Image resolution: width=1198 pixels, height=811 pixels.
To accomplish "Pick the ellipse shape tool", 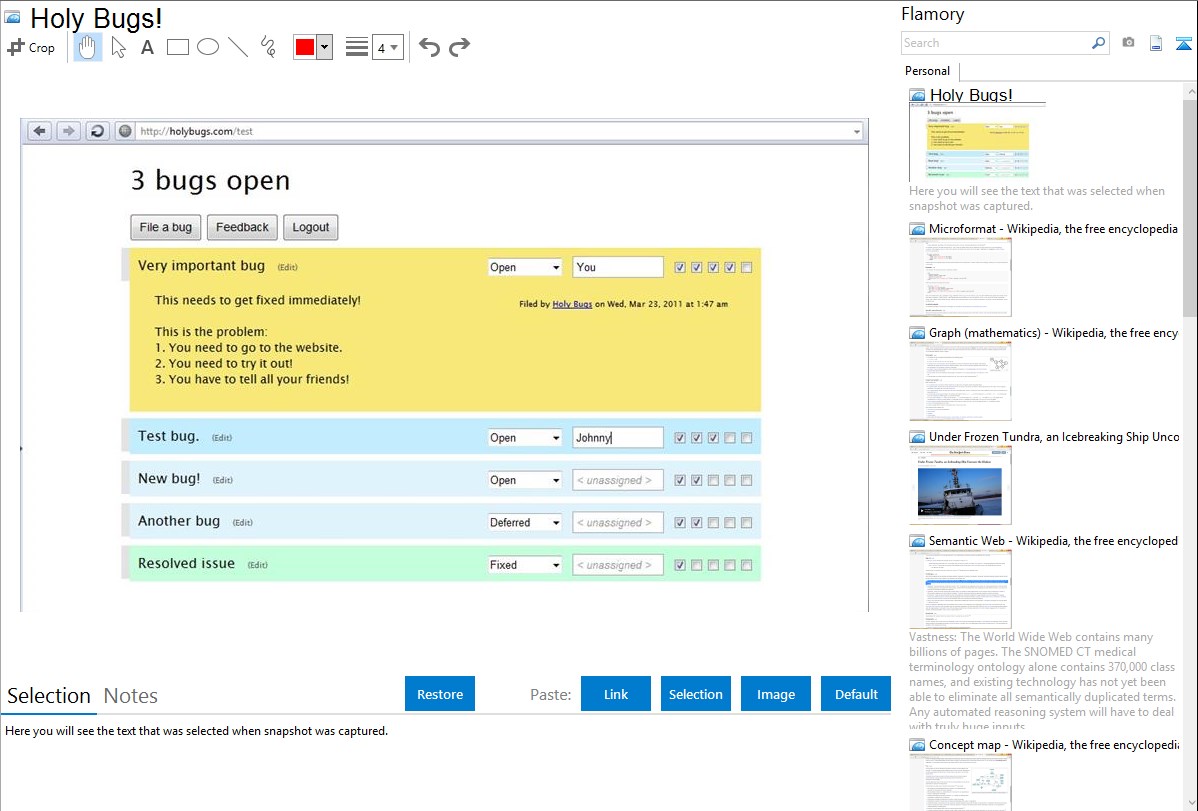I will click(208, 47).
